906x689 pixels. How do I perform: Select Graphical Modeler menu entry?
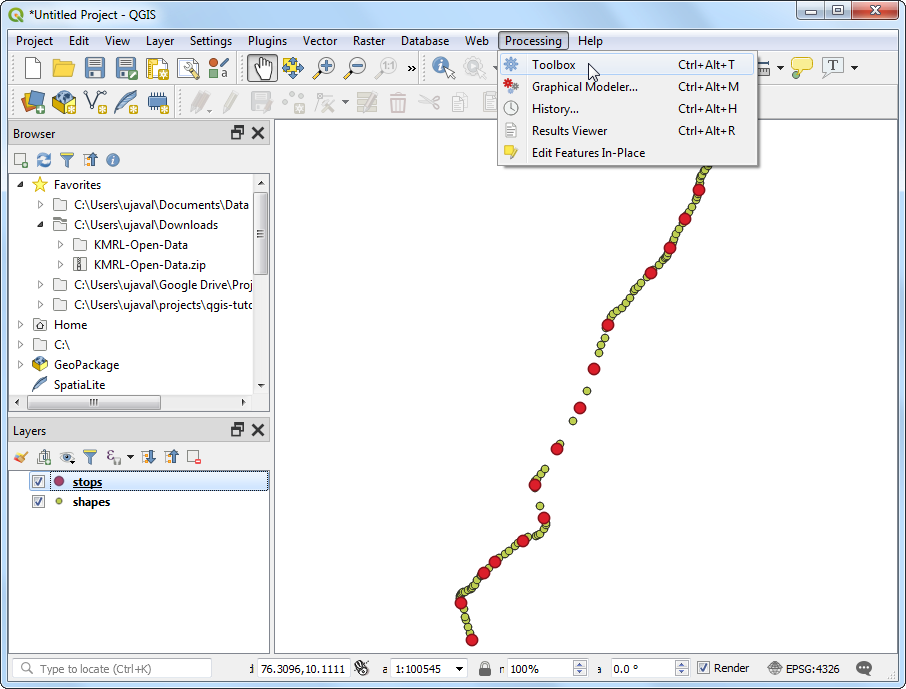[x=584, y=87]
